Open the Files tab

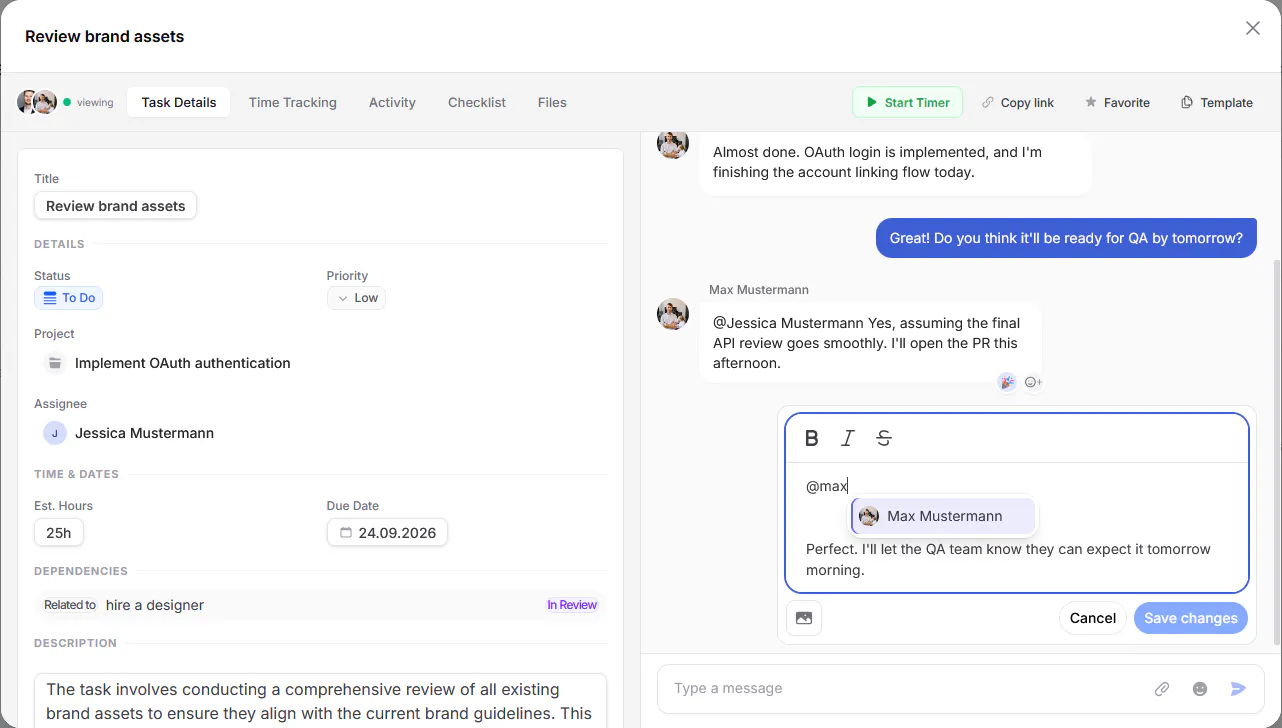tap(552, 102)
